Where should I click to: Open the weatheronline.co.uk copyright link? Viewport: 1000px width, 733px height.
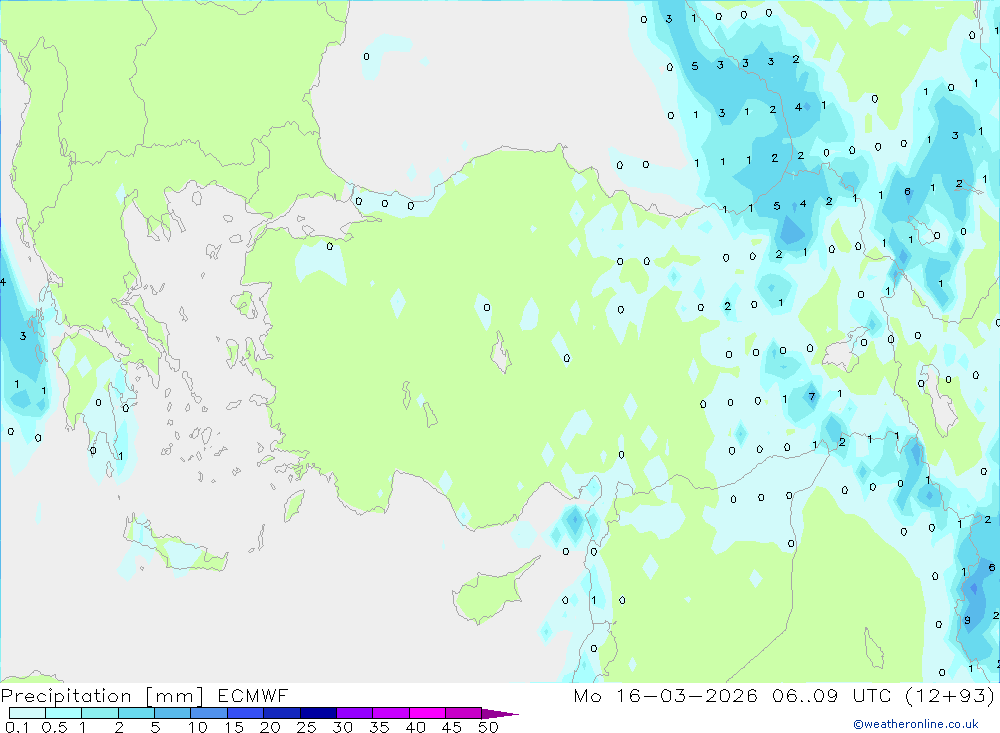coord(916,724)
